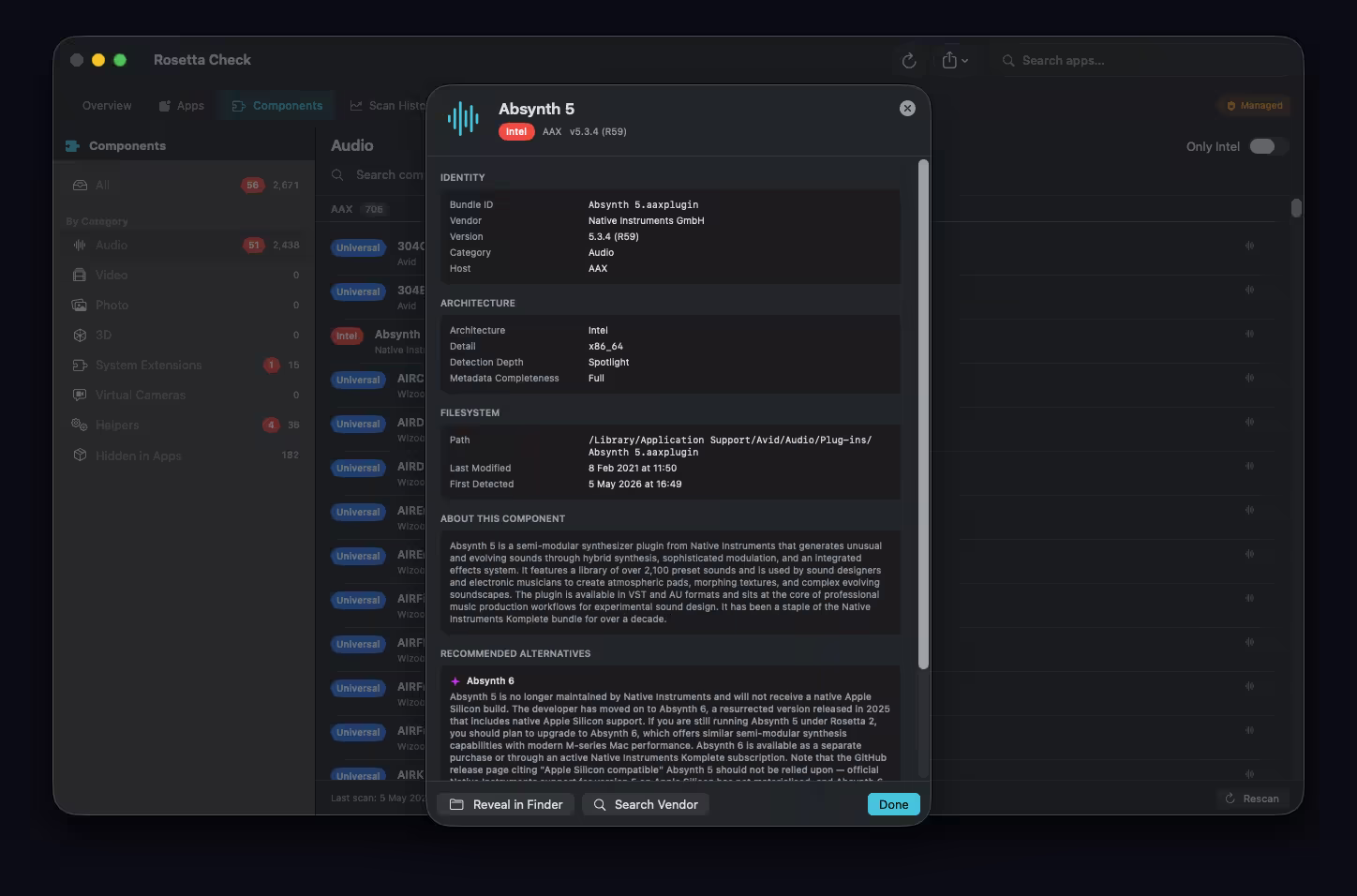This screenshot has height=896, width=1357.
Task: Click the Rosetta Check window title
Action: 202,60
